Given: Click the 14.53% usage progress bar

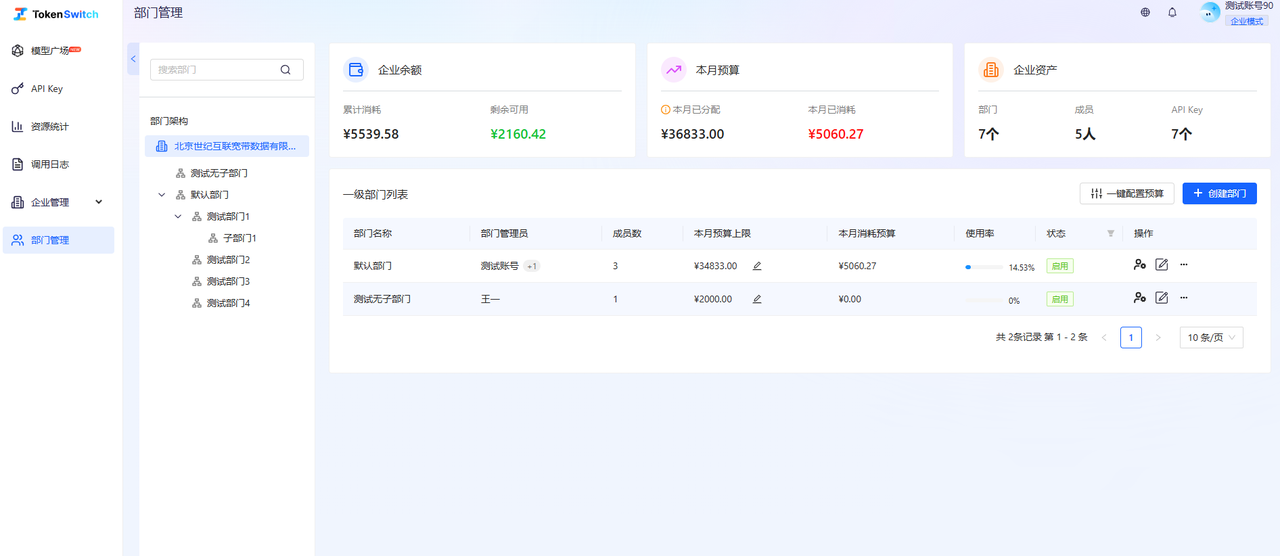Looking at the screenshot, I should click(984, 267).
